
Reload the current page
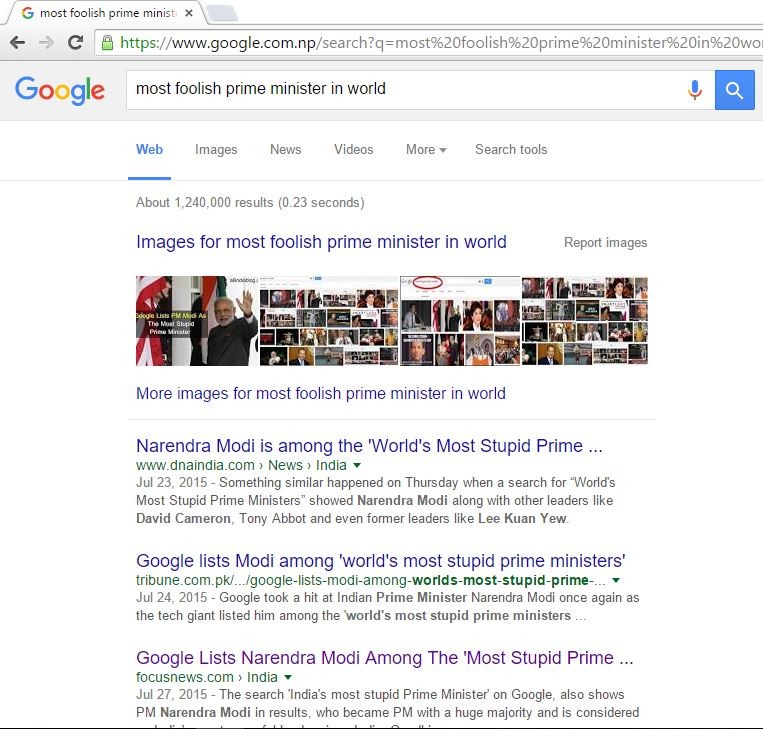75,43
